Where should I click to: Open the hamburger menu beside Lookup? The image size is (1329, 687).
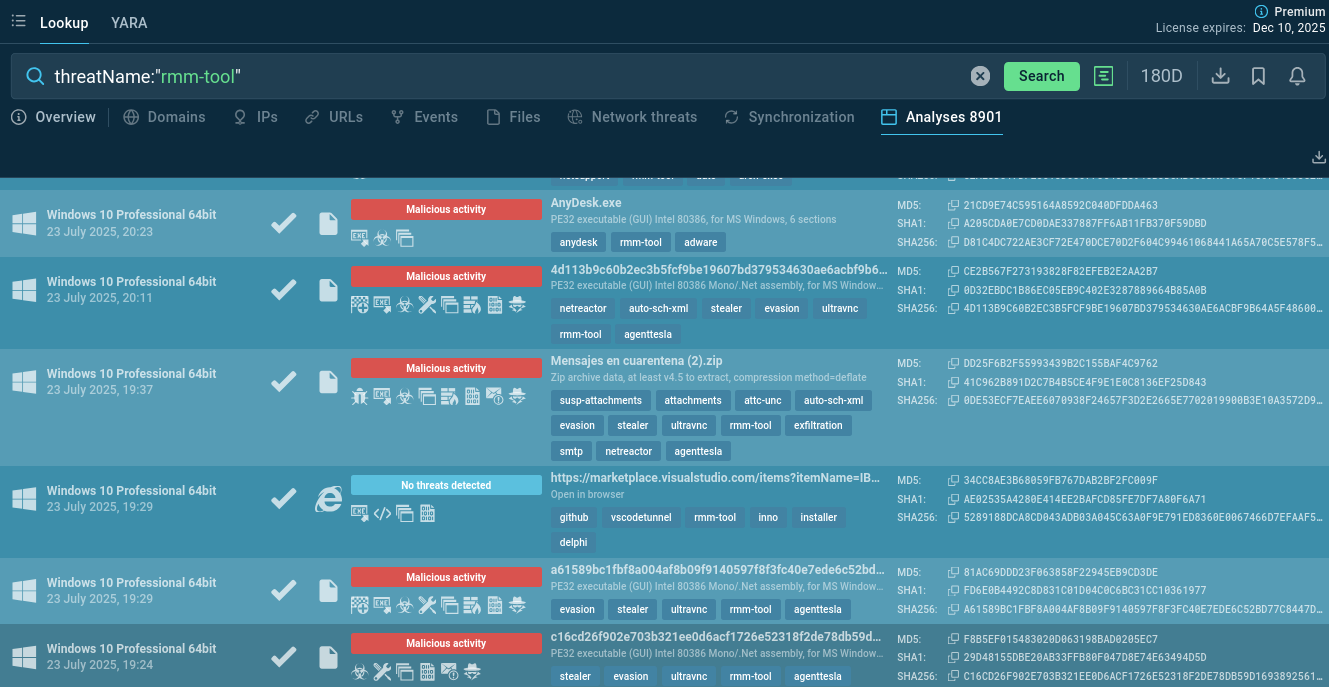[x=18, y=21]
